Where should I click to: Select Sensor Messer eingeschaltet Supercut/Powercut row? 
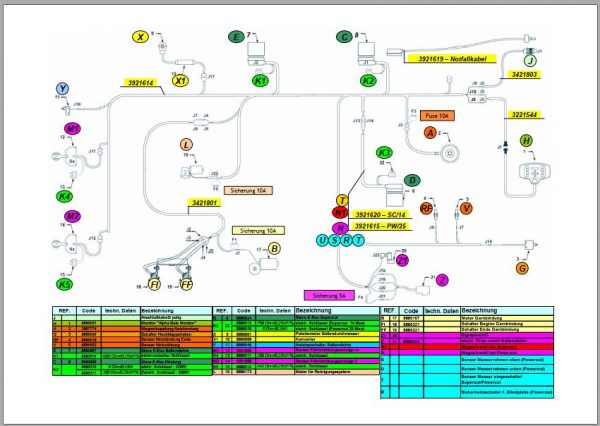[x=467, y=379]
